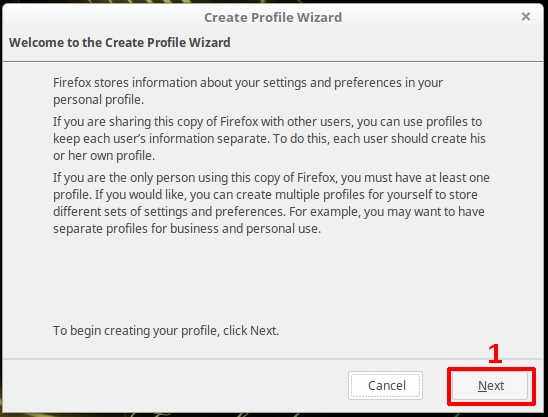The width and height of the screenshot is (548, 417).
Task: Close the wizard with the X icon
Action: pyautogui.click(x=526, y=16)
